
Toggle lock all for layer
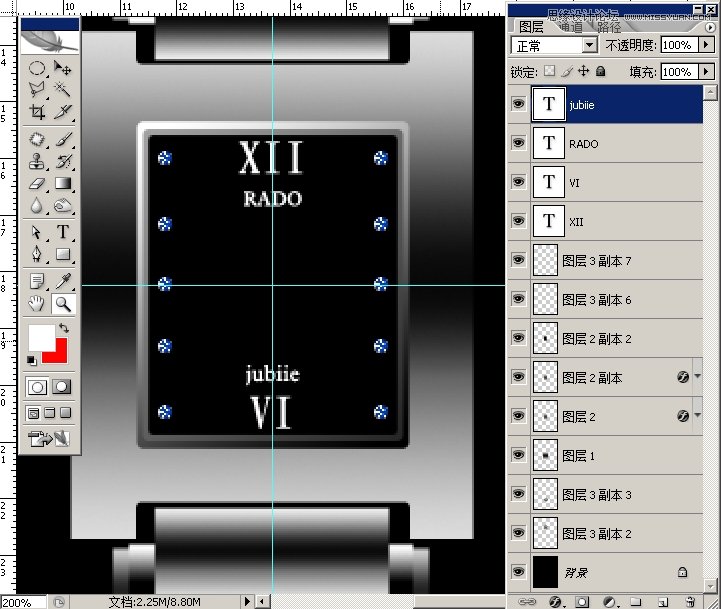tap(601, 71)
